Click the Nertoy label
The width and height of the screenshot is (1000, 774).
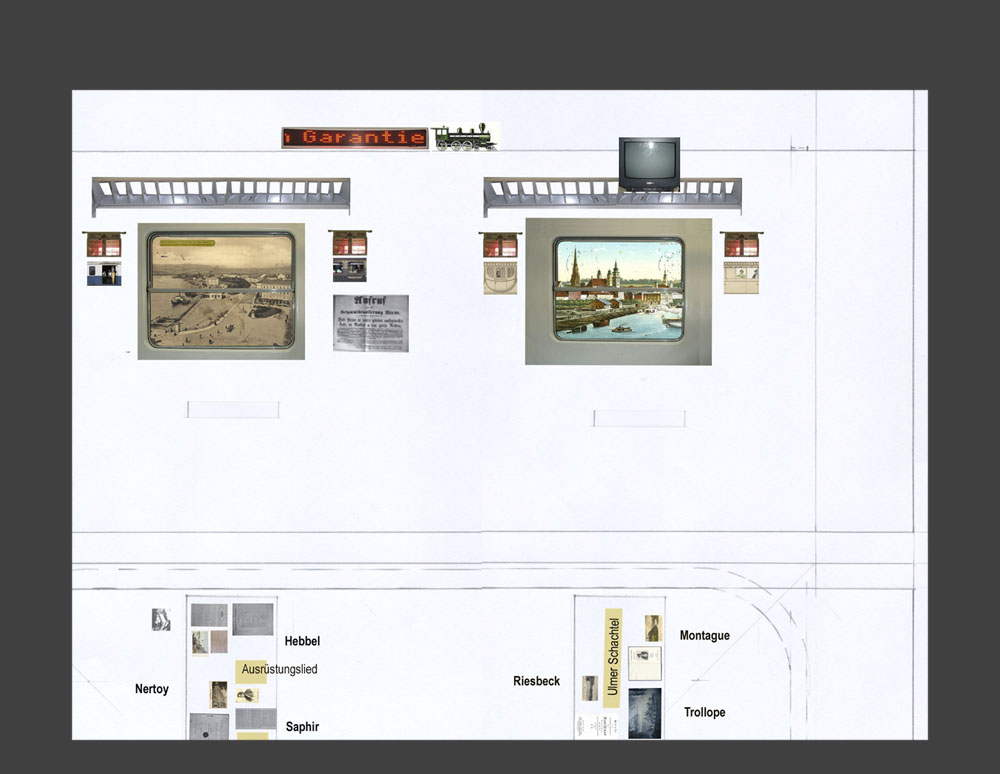152,689
